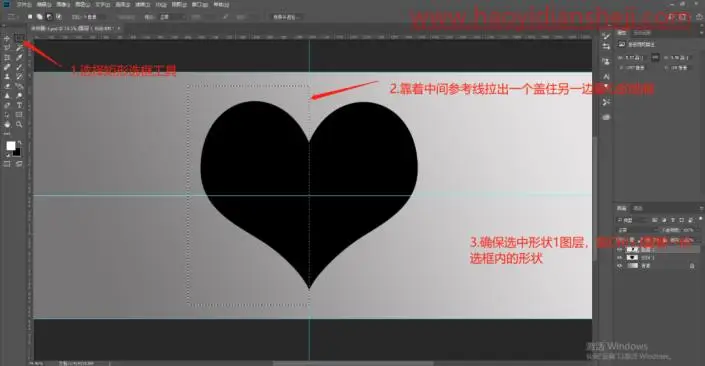The height and width of the screenshot is (366, 705).
Task: Reset to default foreground/background colors
Action: point(8,155)
